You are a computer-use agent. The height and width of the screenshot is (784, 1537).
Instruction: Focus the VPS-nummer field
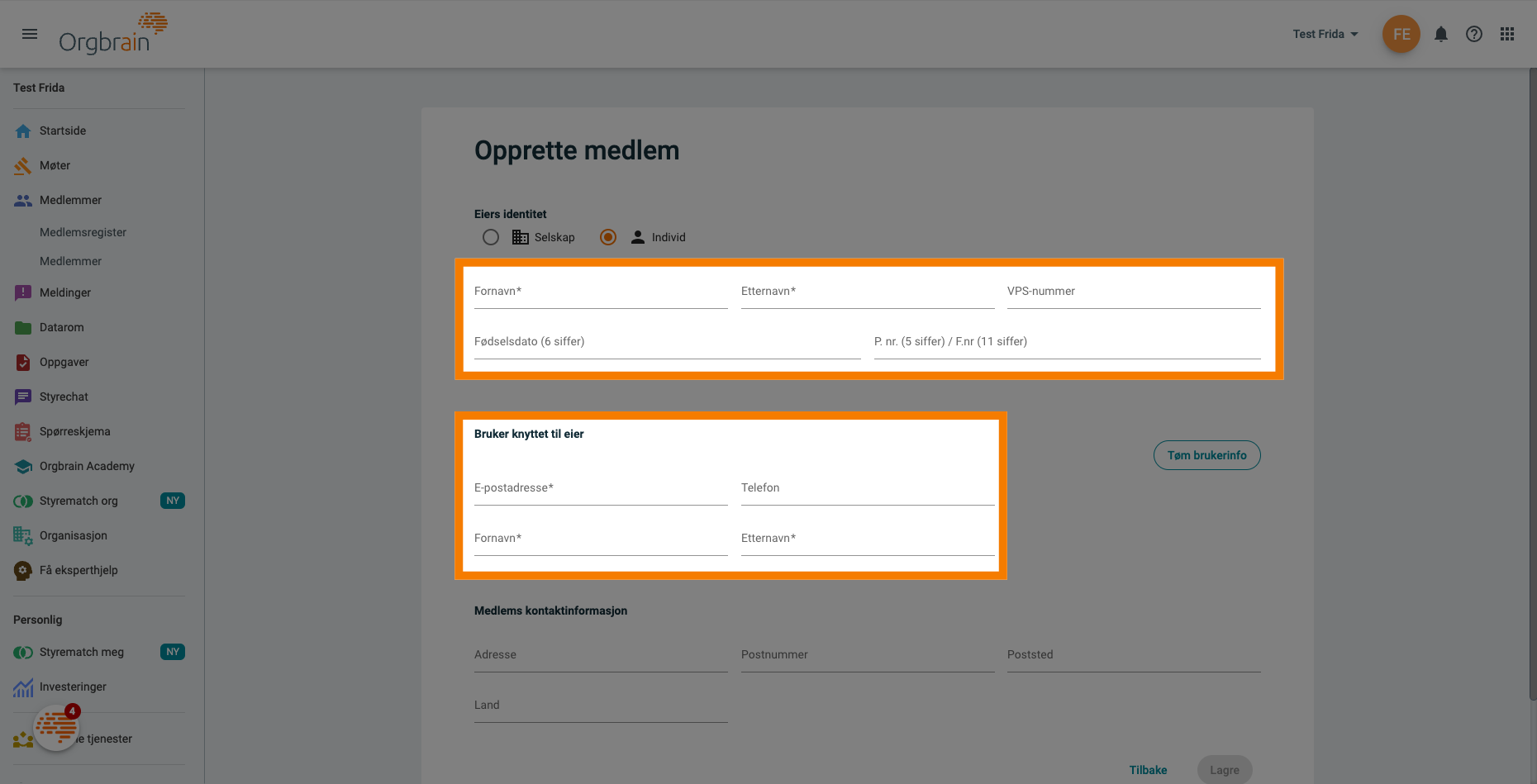pos(1134,292)
